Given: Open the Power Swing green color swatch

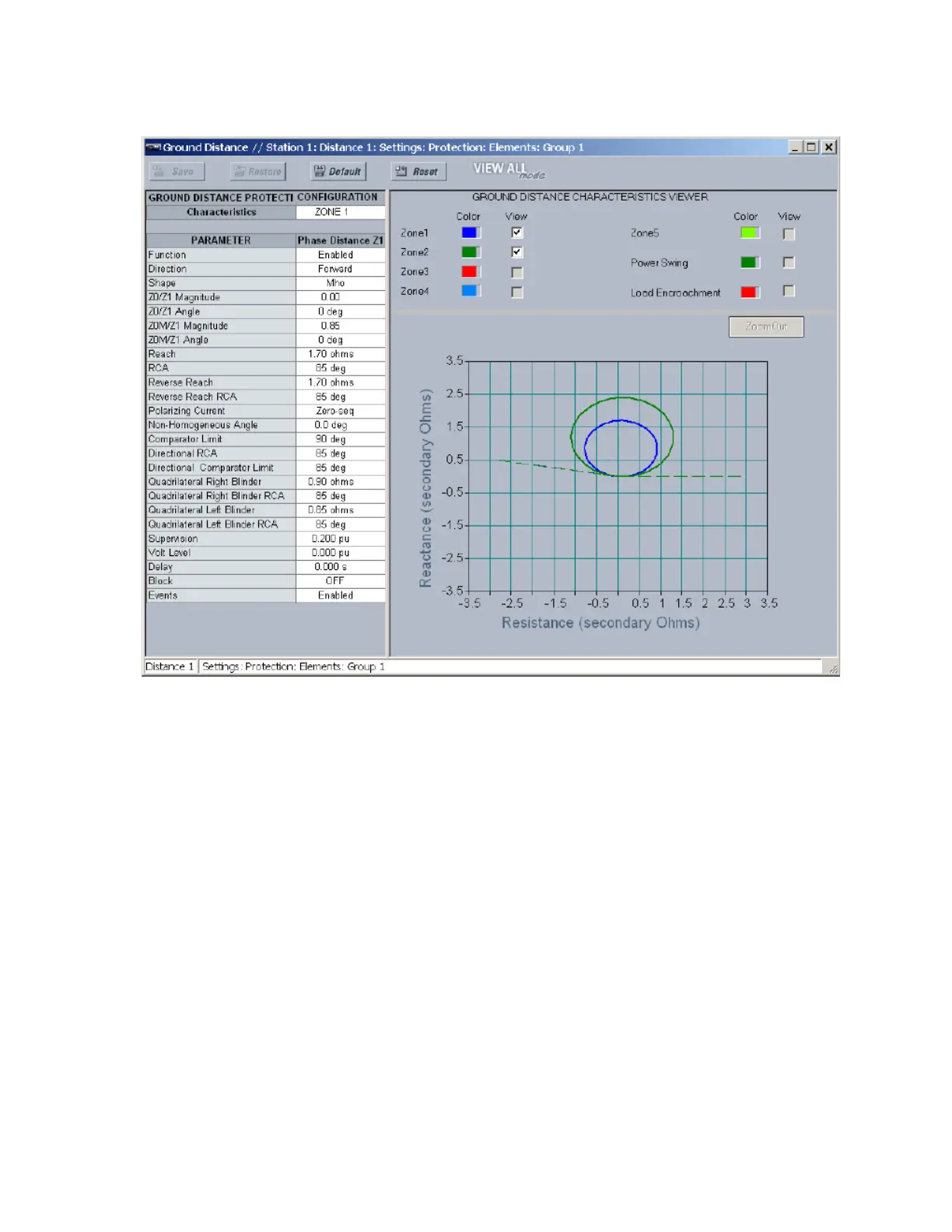Looking at the screenshot, I should 750,262.
